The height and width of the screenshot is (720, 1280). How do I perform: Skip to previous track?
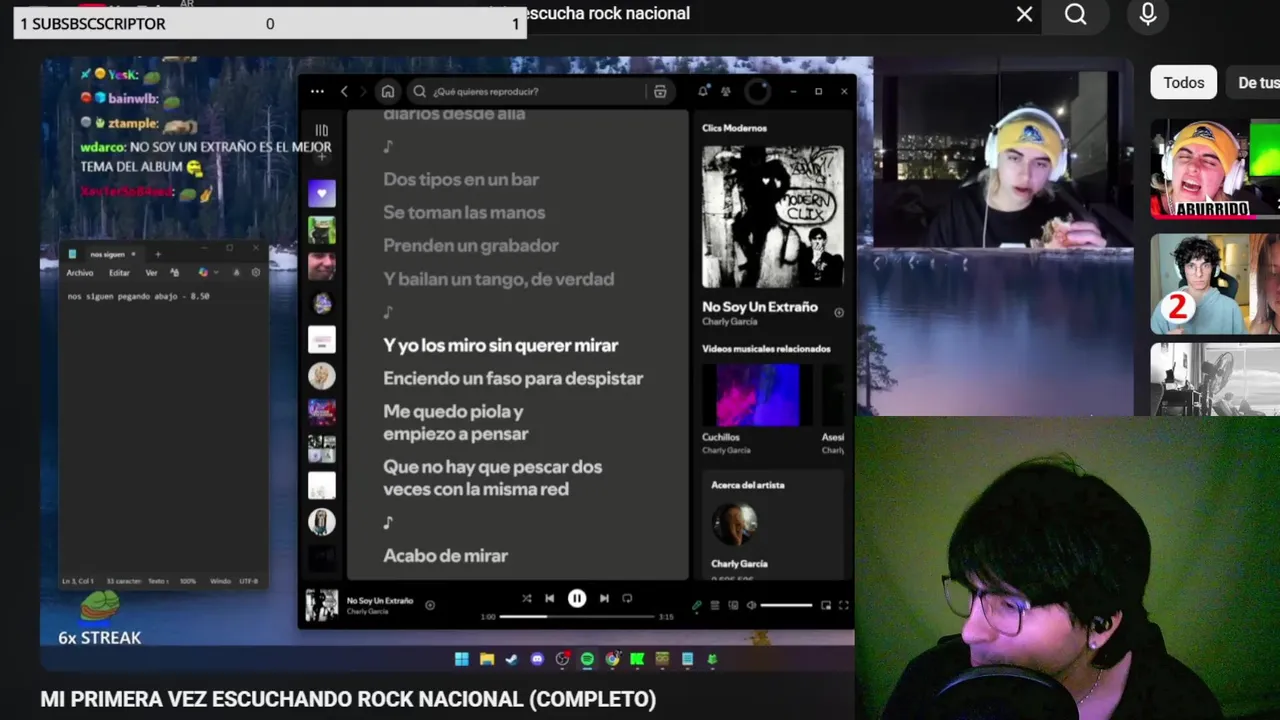click(549, 598)
